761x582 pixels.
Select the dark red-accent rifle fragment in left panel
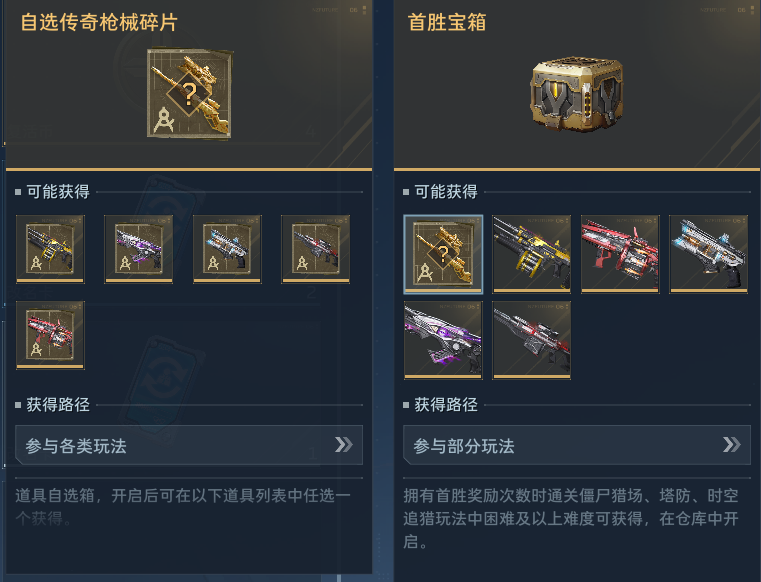point(315,249)
